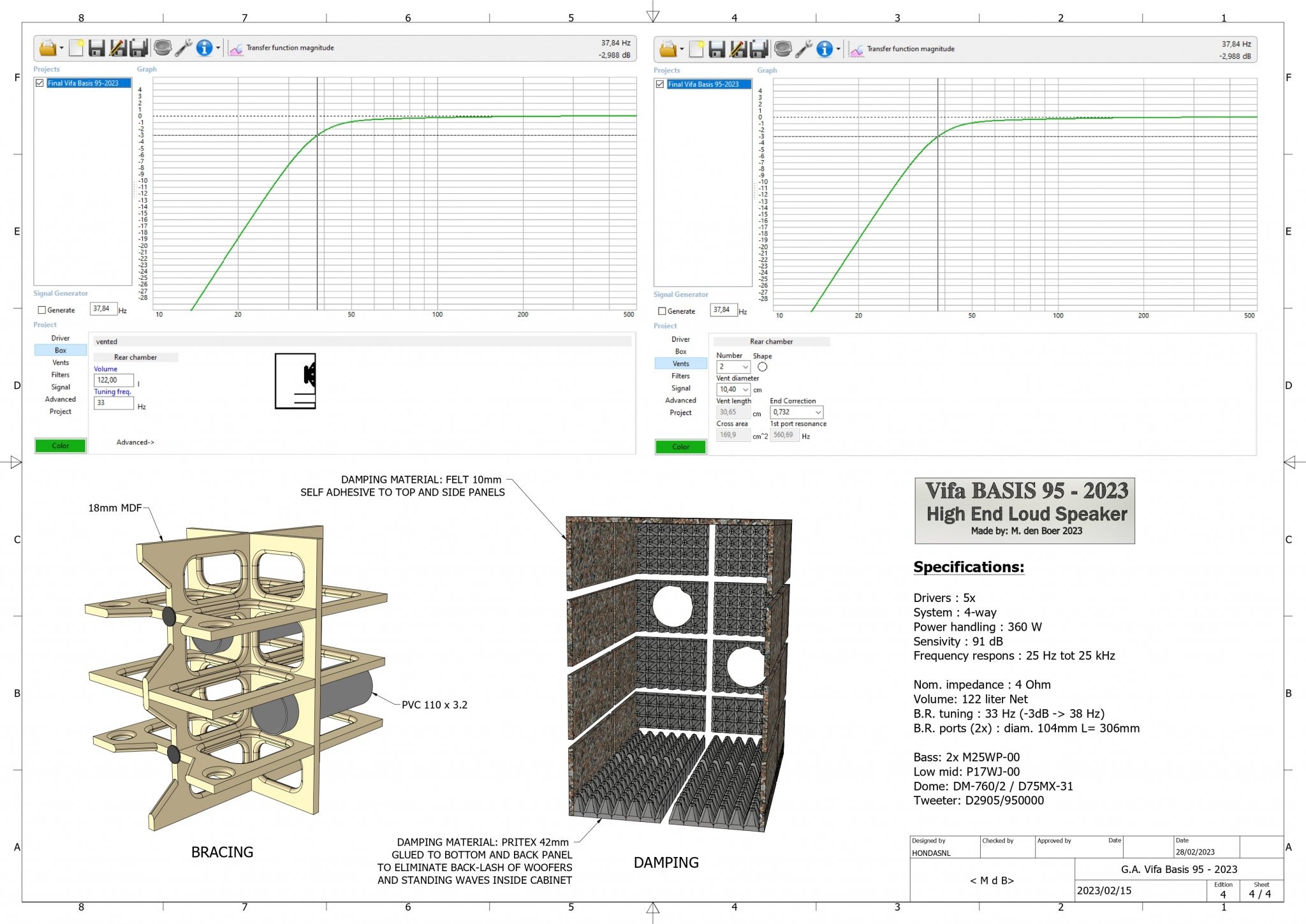Select Driver tab in Vents-tab window

tap(680, 339)
